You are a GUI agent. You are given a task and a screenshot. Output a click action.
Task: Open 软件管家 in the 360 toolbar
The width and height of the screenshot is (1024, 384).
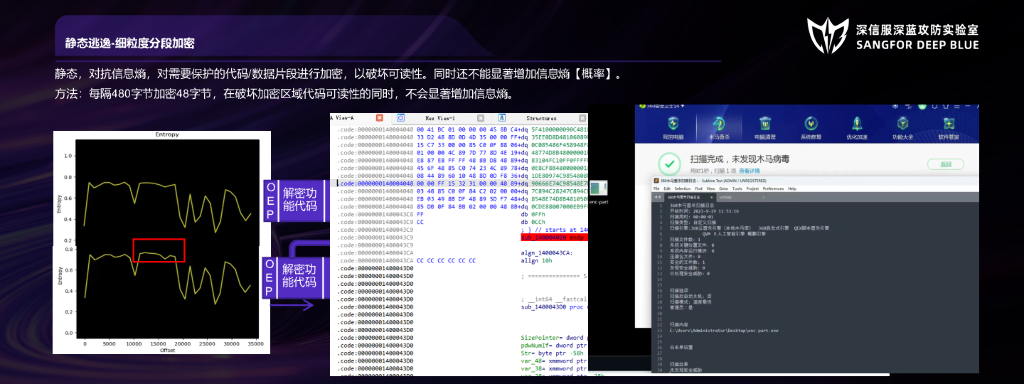pyautogui.click(x=948, y=127)
